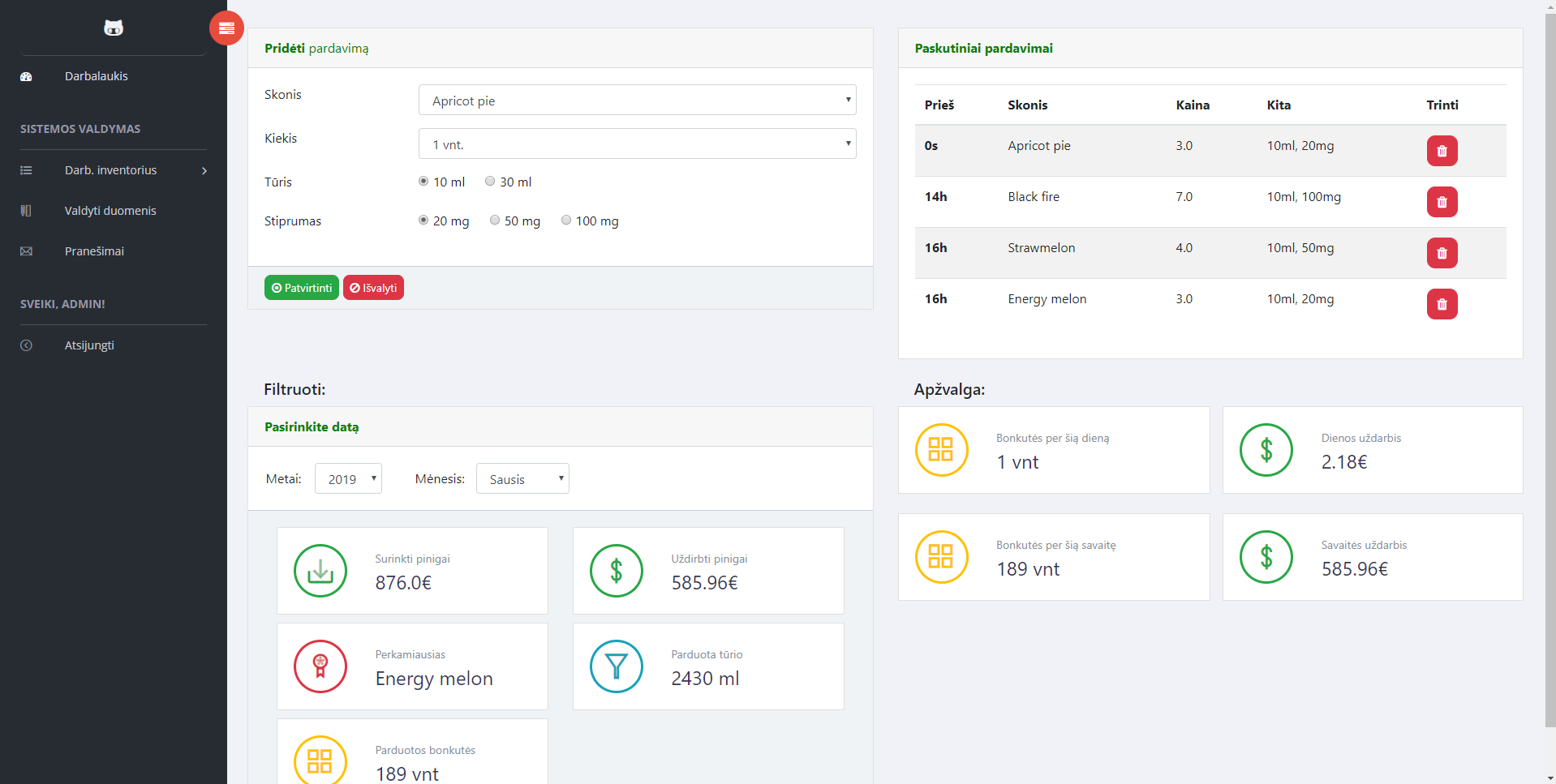Viewport: 1556px width, 784px height.
Task: Open the Metai year dropdown
Action: pos(348,478)
